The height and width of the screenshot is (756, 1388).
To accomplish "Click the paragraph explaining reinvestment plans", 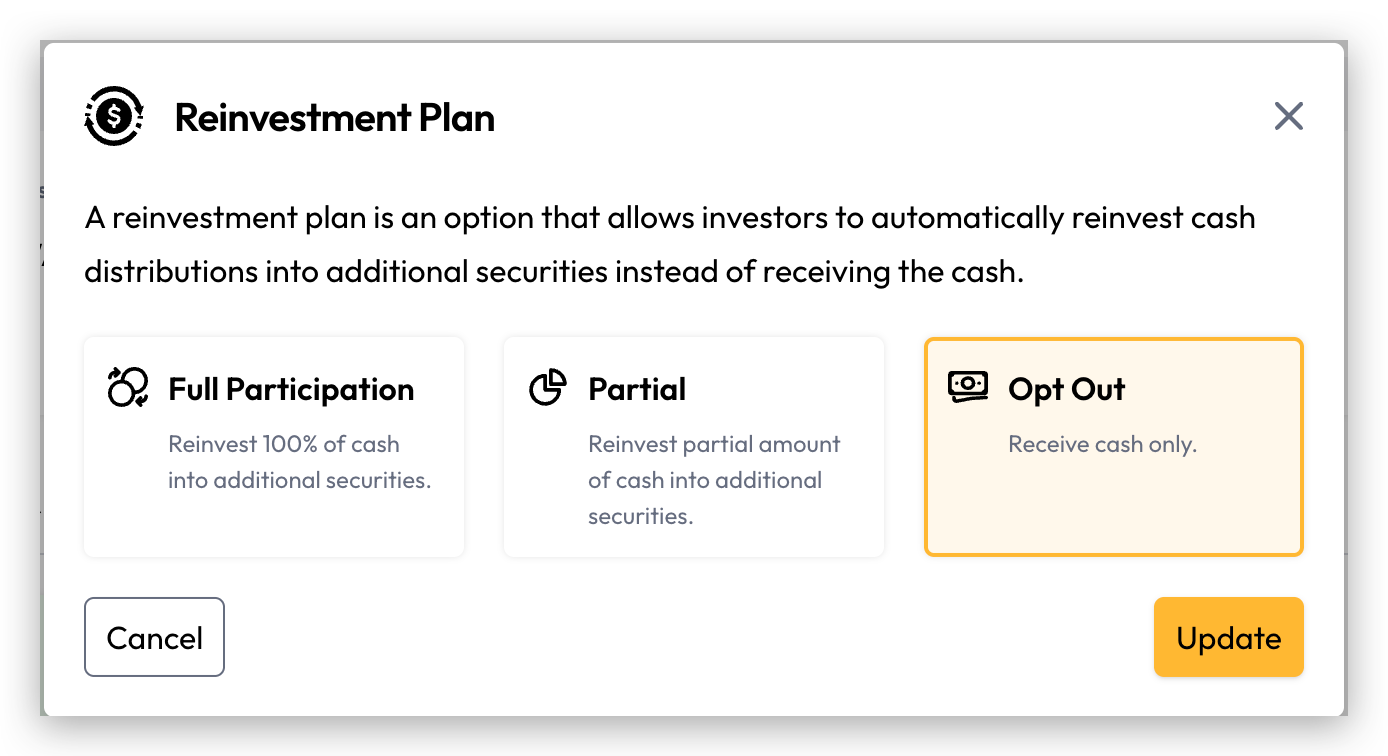I will pos(670,245).
